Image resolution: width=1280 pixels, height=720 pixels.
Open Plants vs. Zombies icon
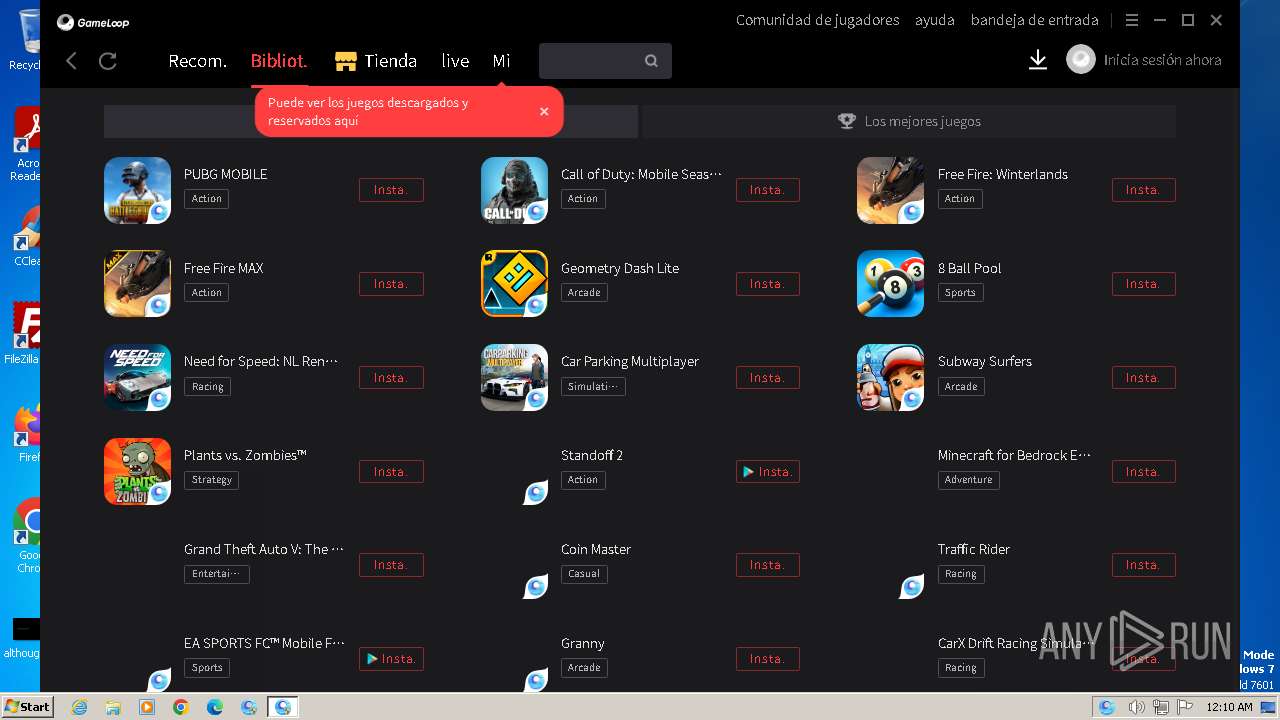[x=137, y=471]
